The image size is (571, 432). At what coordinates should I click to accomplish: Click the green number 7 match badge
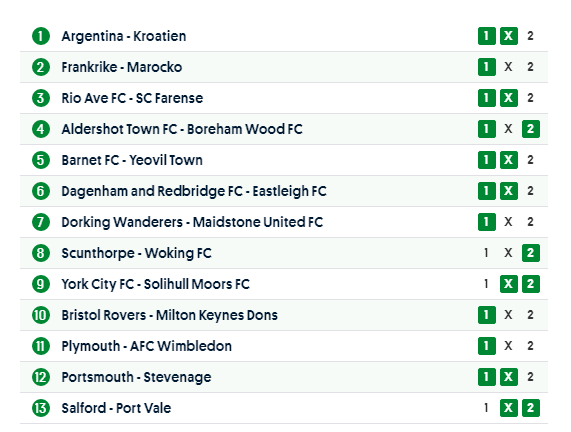point(41,222)
